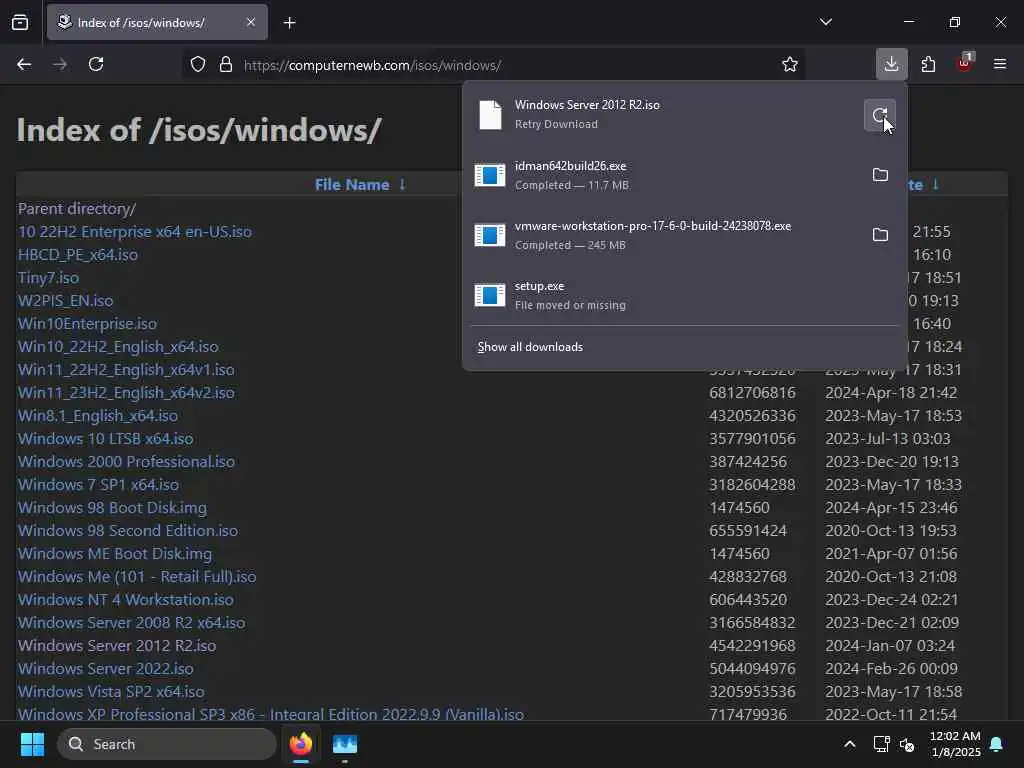Open the Extensions puzzle icon
The image size is (1024, 768).
928,64
